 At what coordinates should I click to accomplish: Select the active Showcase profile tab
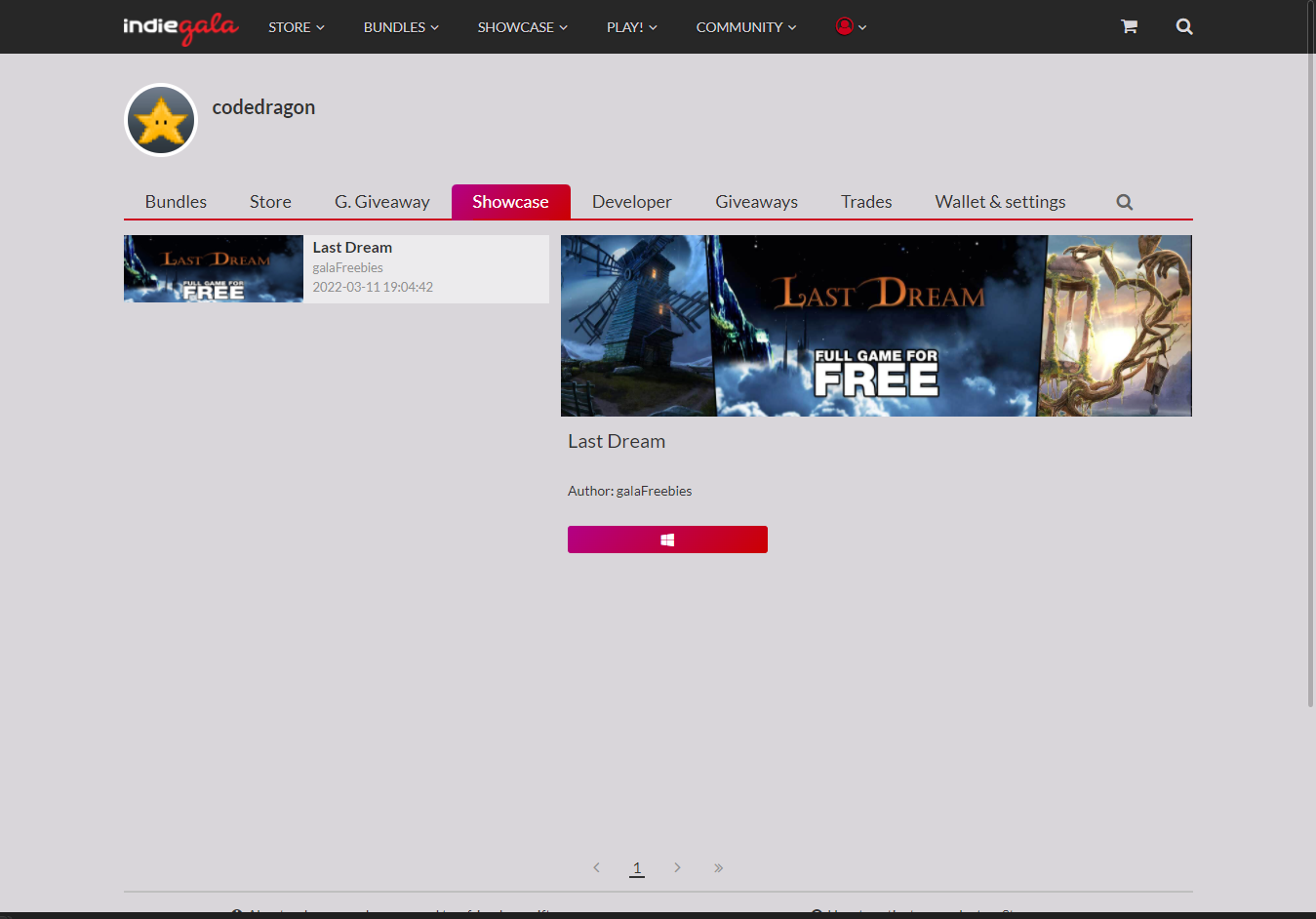(x=510, y=202)
